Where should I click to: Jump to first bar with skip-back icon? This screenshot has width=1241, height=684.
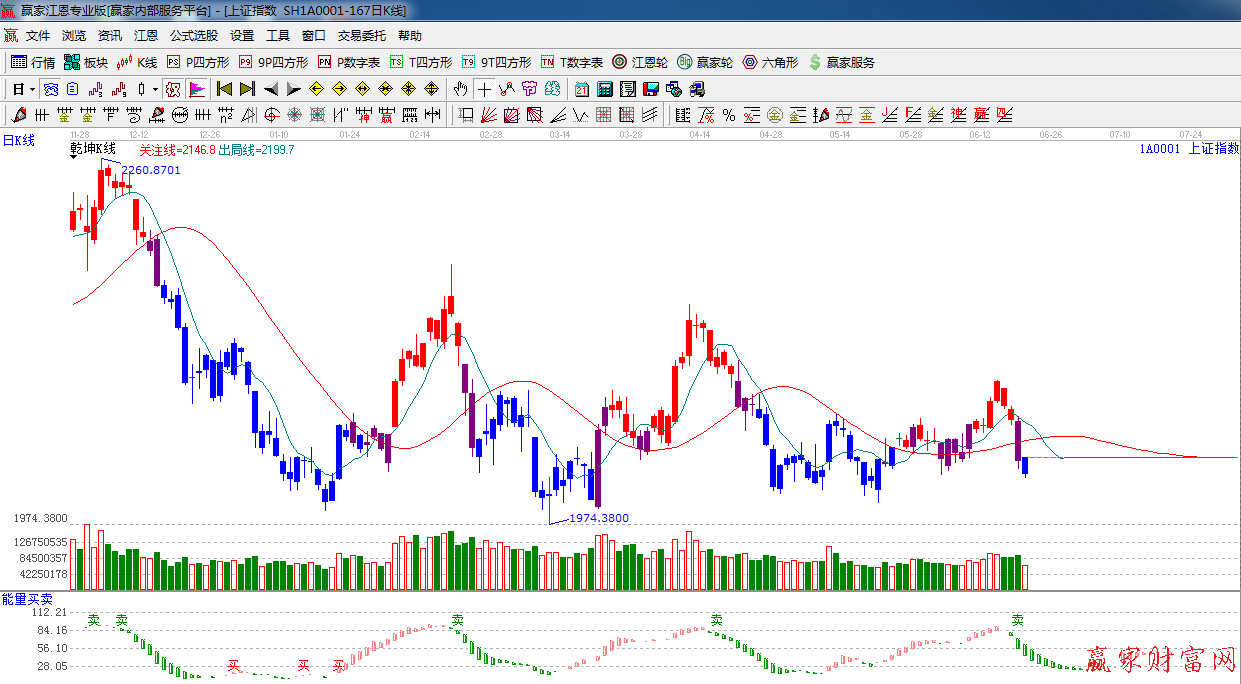[224, 89]
